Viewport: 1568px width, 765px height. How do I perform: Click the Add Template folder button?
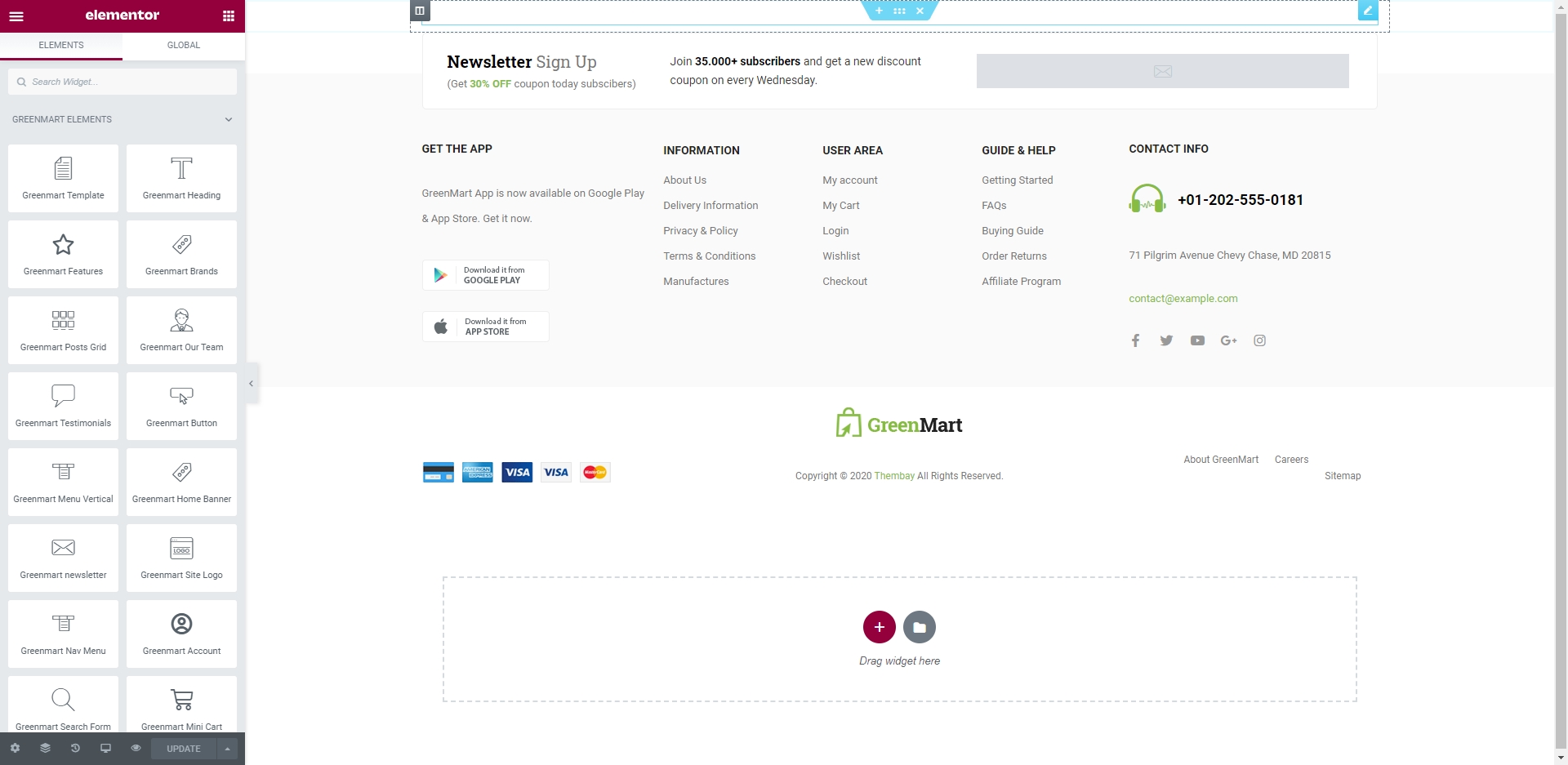920,627
